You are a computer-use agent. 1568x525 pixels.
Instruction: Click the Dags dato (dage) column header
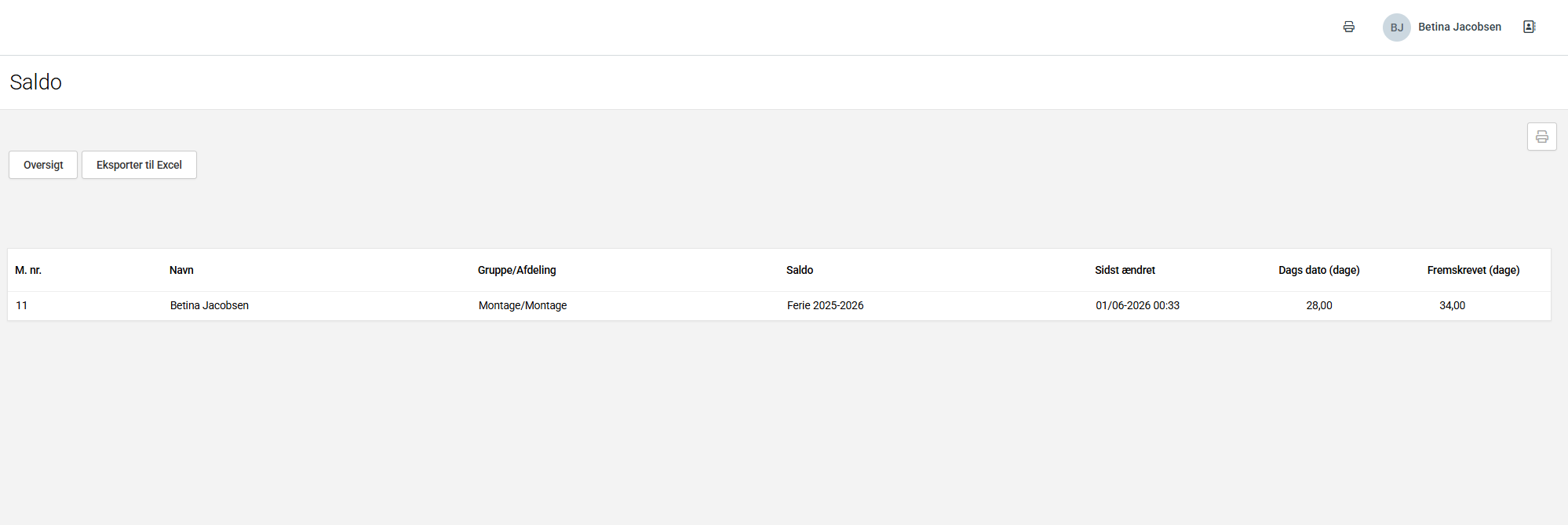tap(1319, 270)
